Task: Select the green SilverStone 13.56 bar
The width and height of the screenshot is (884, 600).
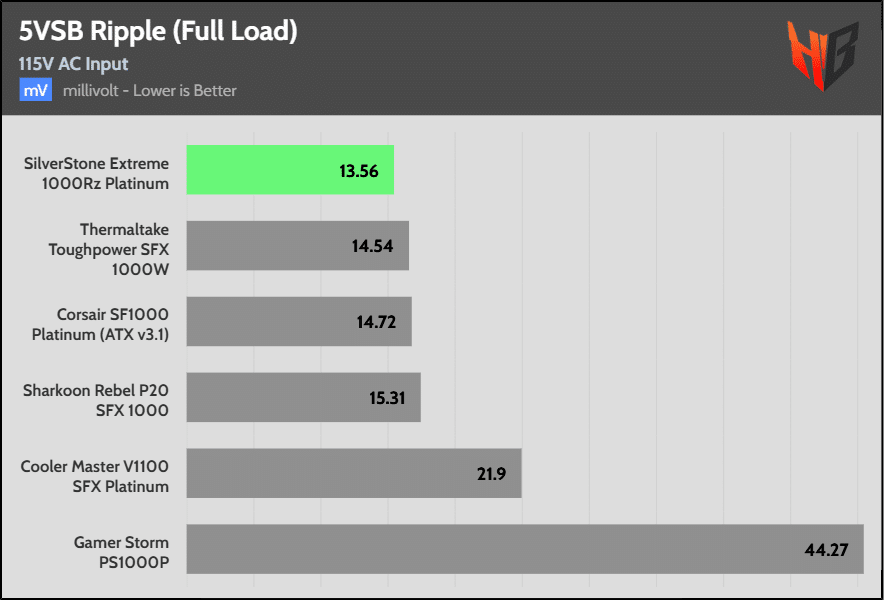Action: click(x=290, y=170)
